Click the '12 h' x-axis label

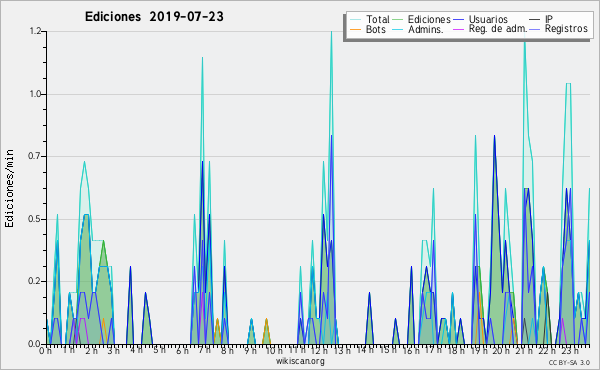tap(319, 351)
